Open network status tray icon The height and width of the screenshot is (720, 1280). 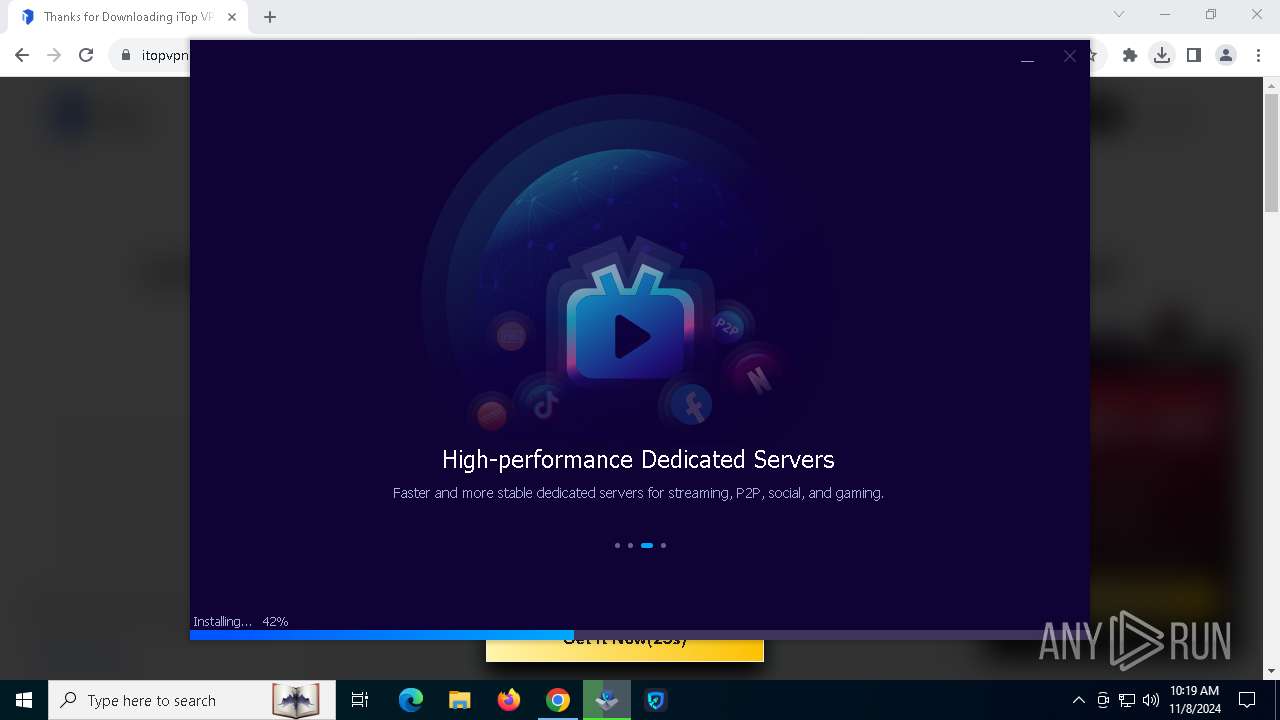pos(1127,700)
